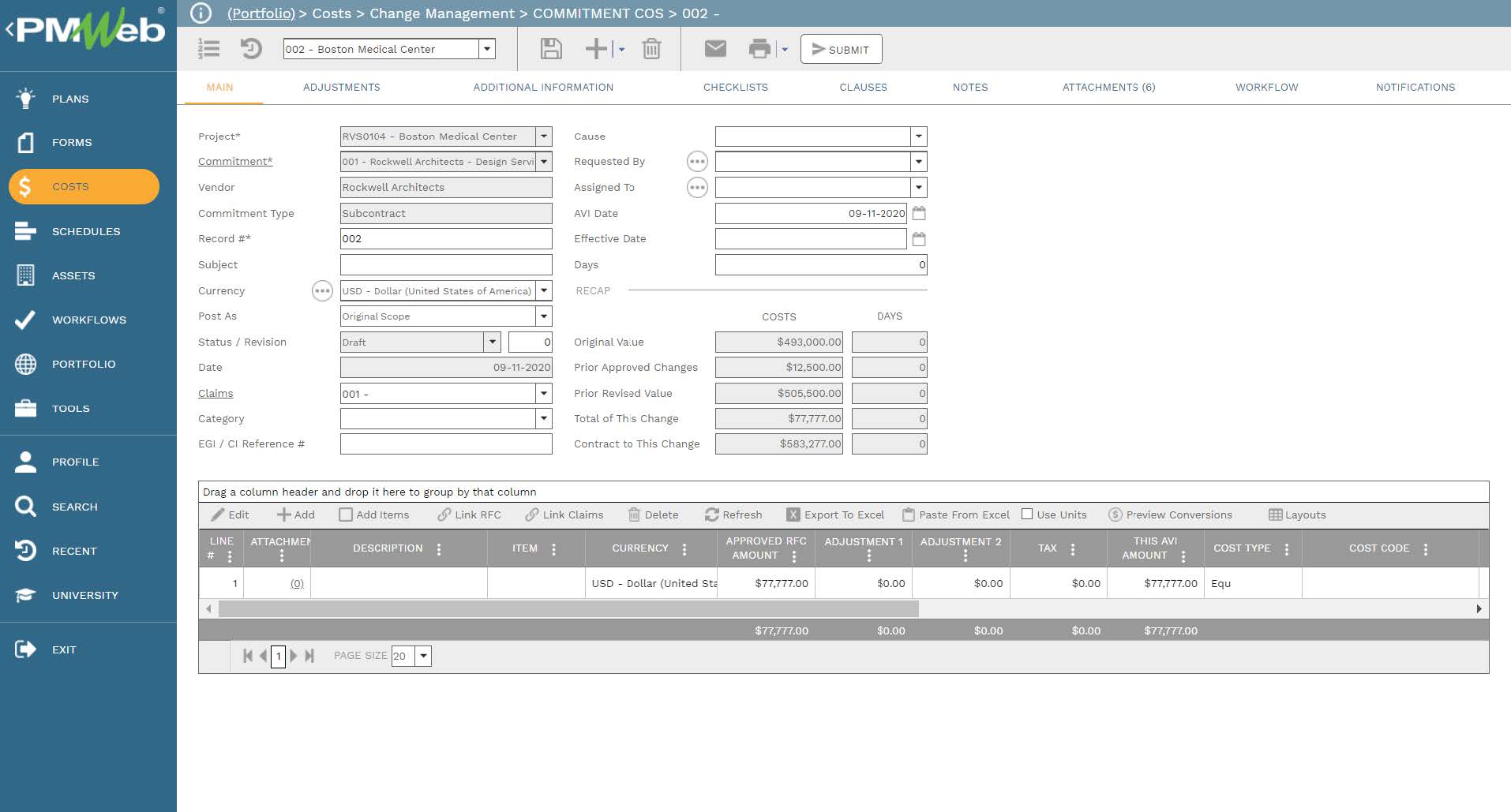Screen dimensions: 1511x812
Task: Click the Submit button
Action: coord(841,49)
